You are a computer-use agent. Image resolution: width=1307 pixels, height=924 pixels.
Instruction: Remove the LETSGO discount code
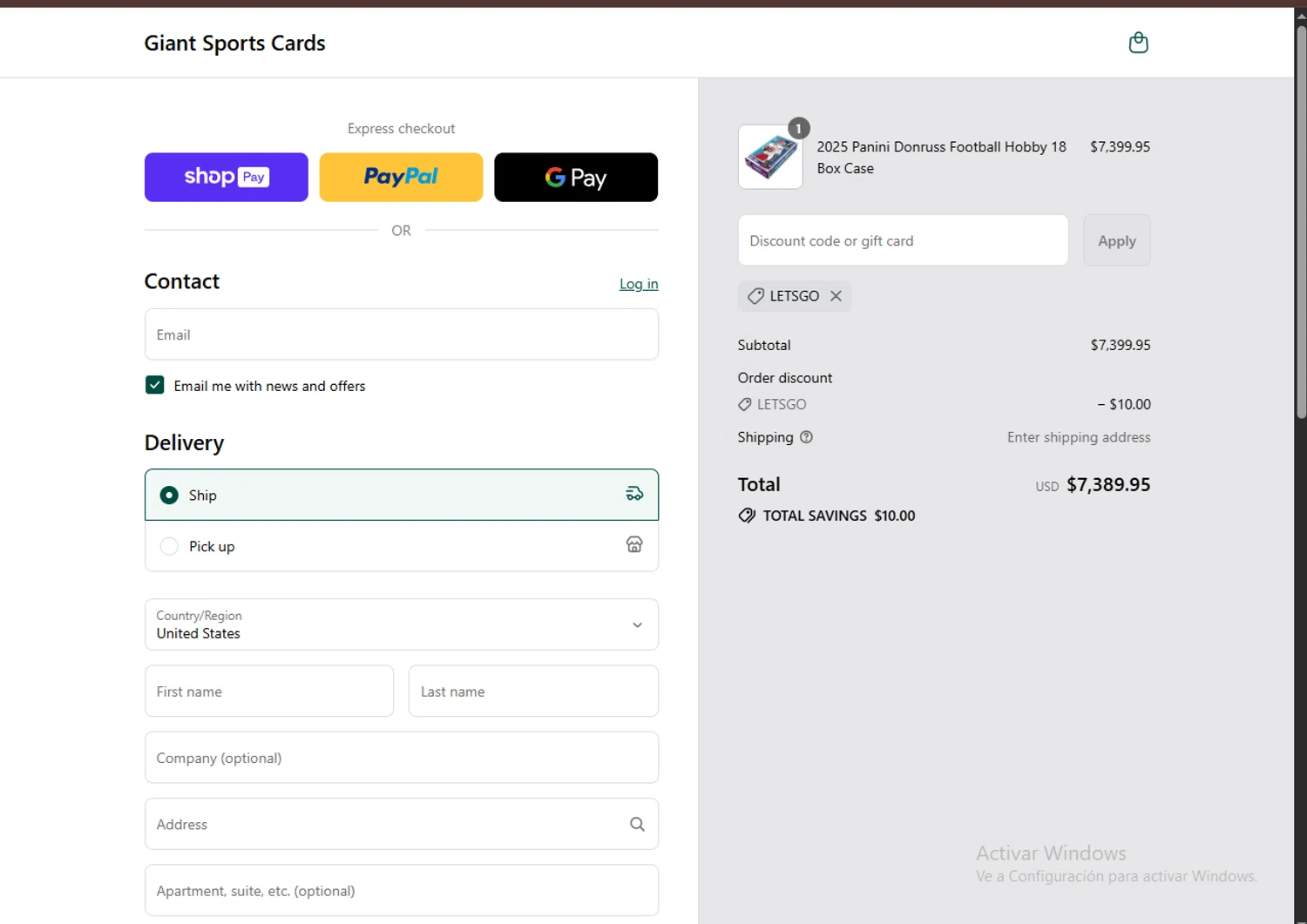point(836,296)
